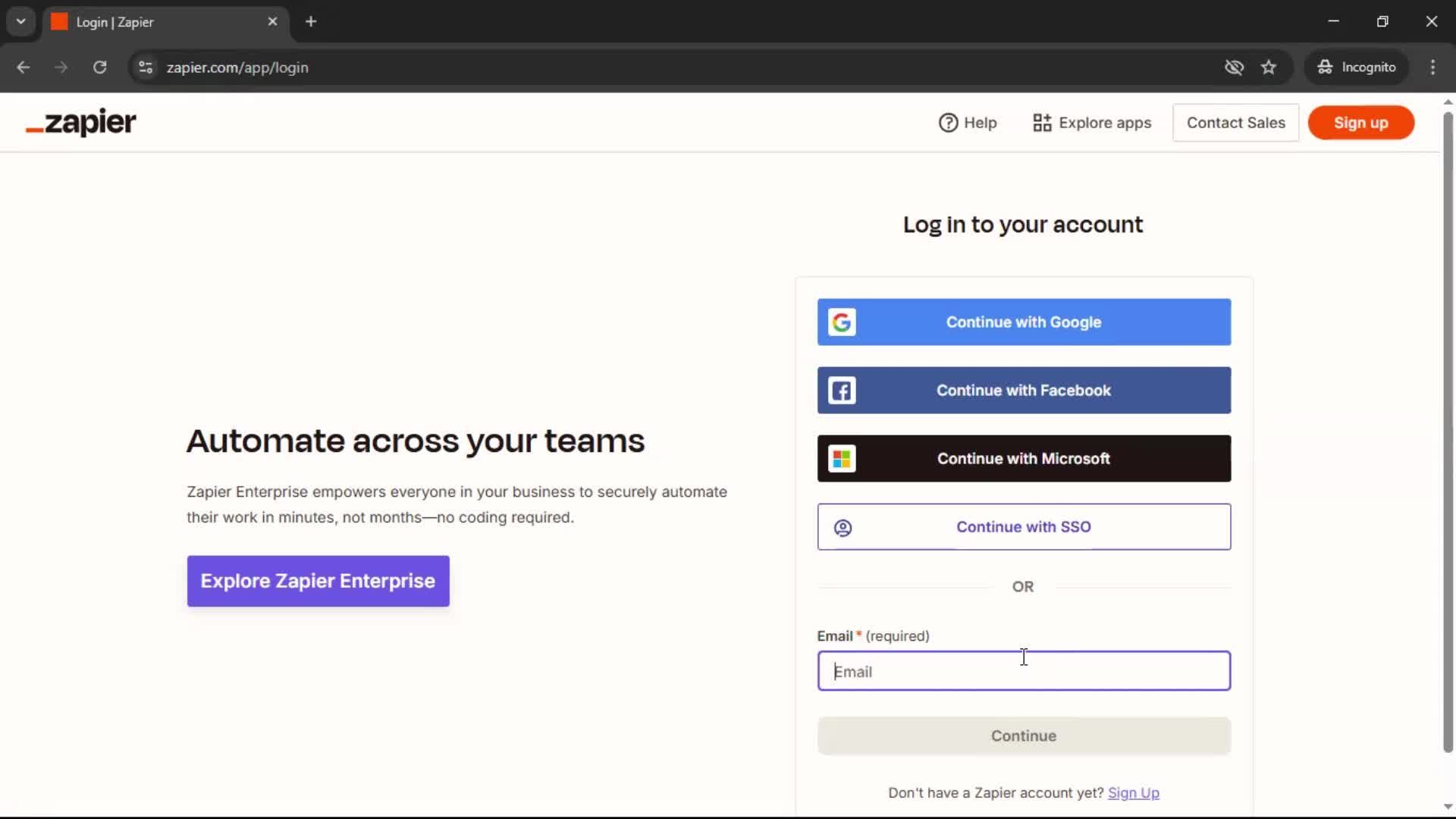Close the Login | Zapier tab

pyautogui.click(x=273, y=22)
